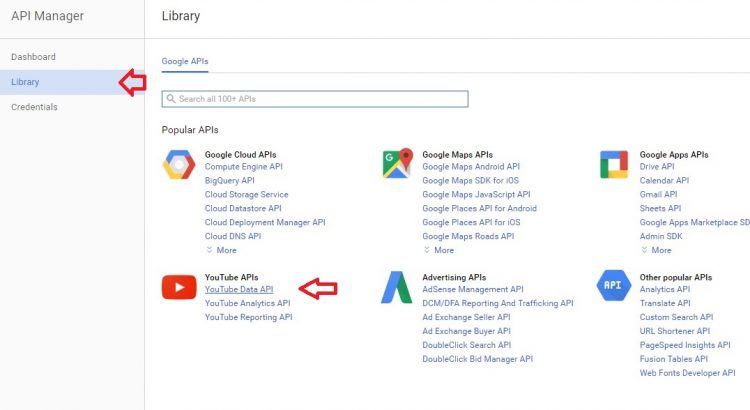Click the Google Cloud APIs hexagon icon

(179, 165)
